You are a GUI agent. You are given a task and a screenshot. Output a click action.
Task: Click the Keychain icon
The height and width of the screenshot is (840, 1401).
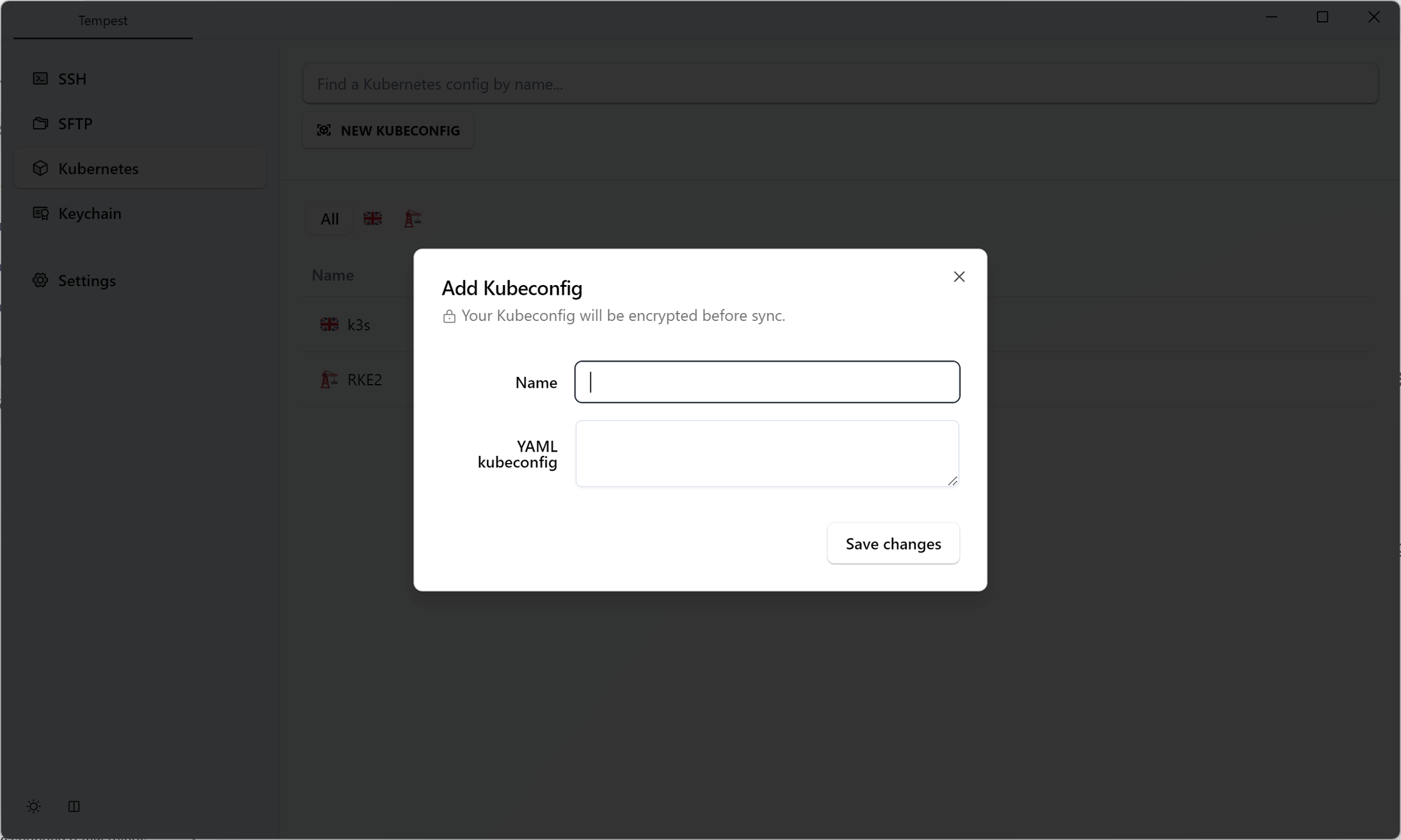tap(40, 213)
